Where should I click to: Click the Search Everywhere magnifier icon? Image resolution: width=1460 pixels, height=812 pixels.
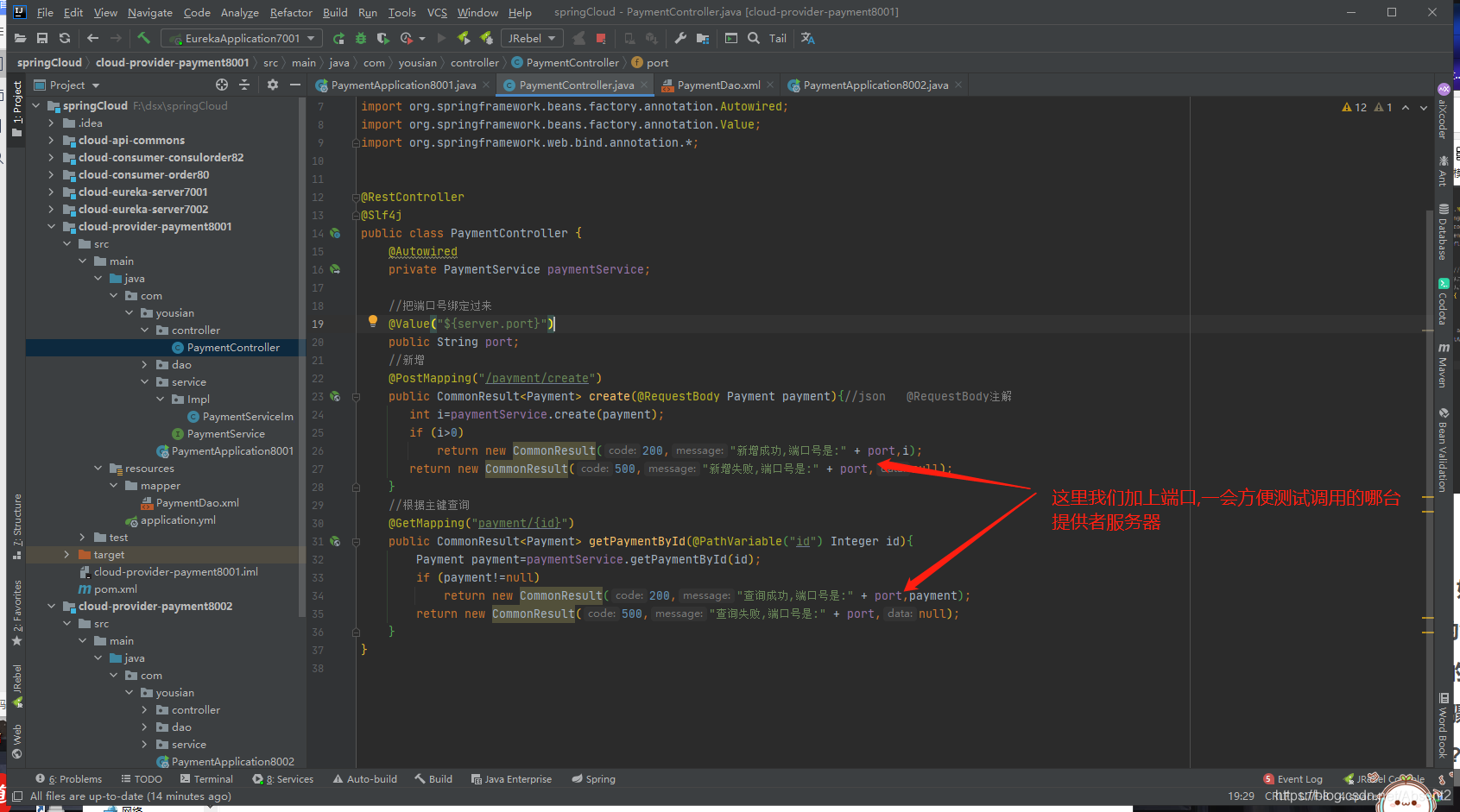click(x=754, y=38)
